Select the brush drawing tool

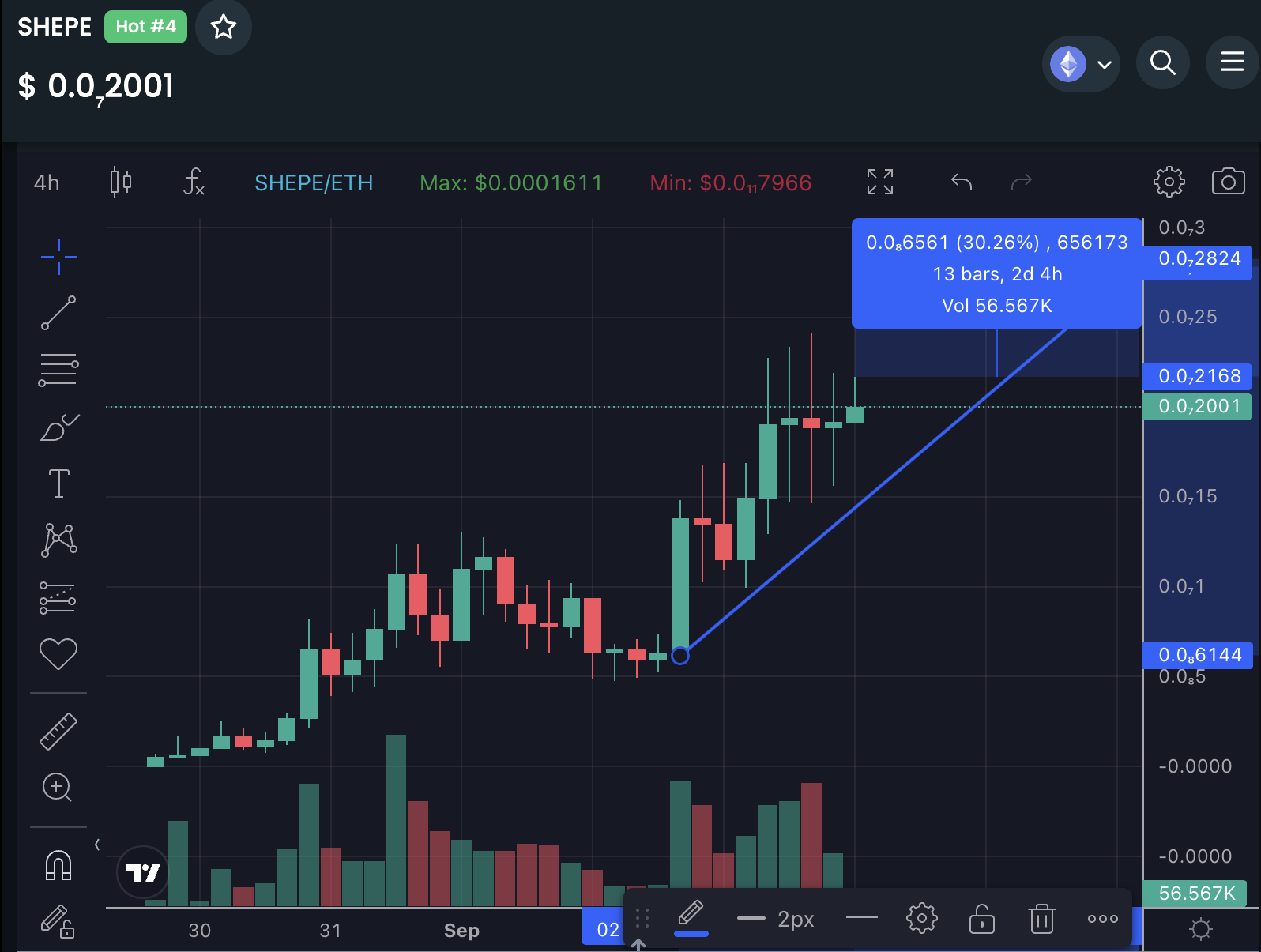point(58,427)
